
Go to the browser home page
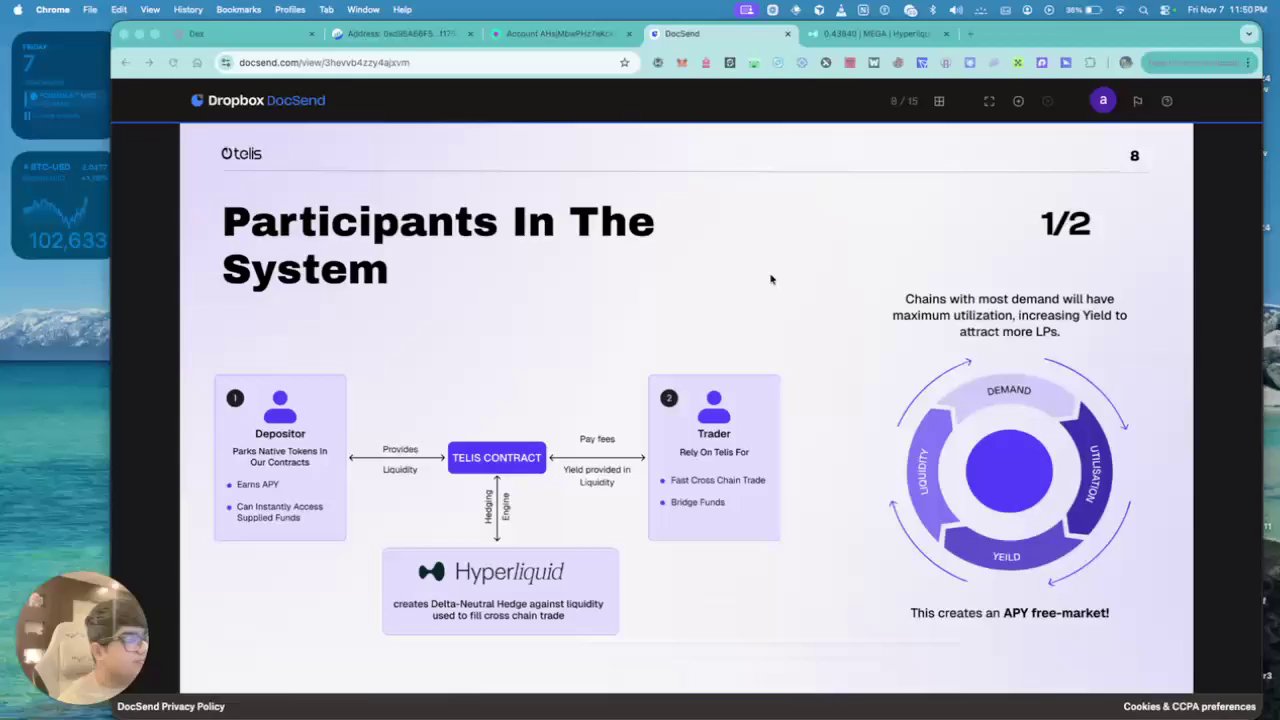(197, 62)
